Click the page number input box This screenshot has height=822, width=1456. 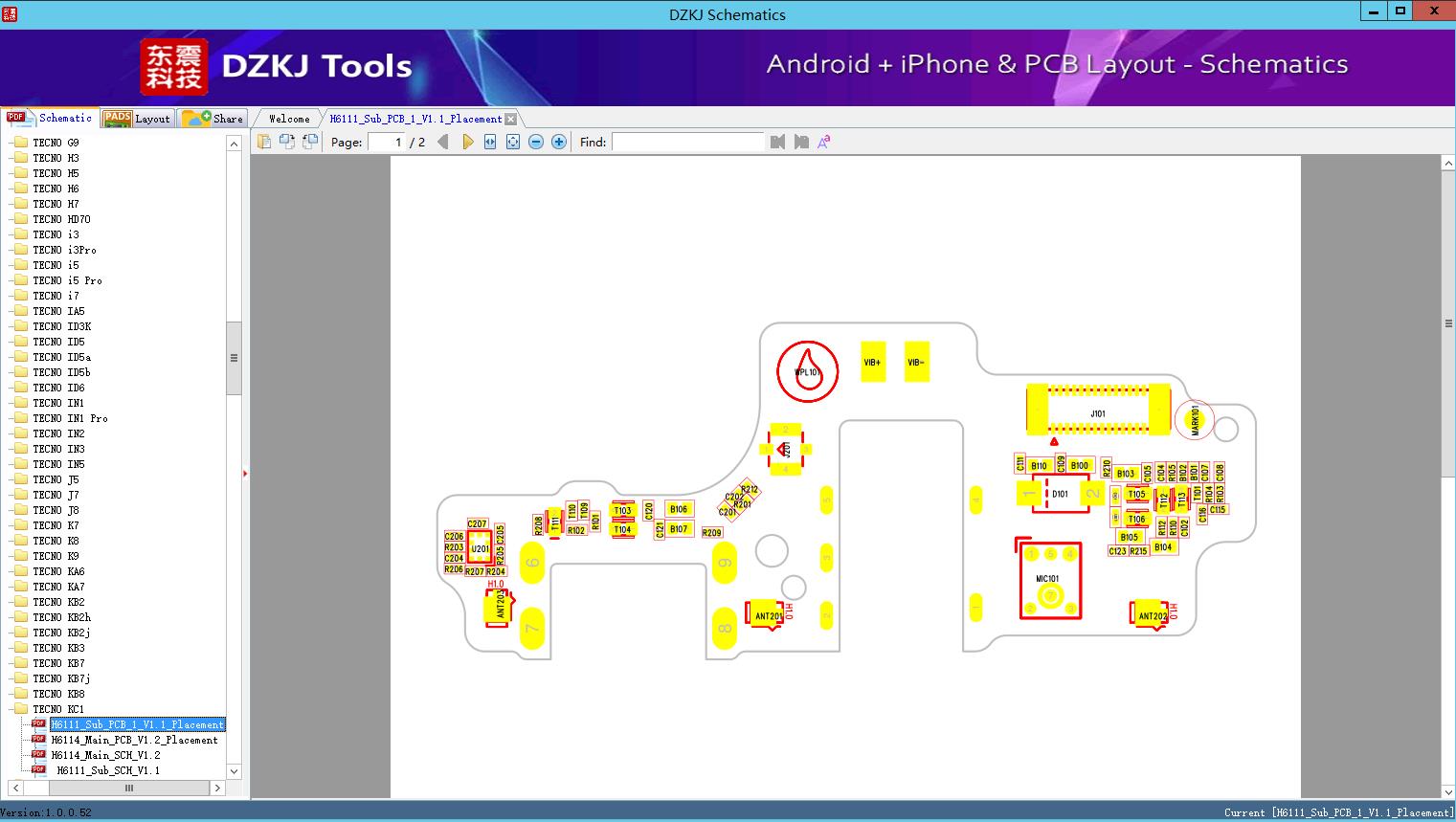click(x=387, y=142)
